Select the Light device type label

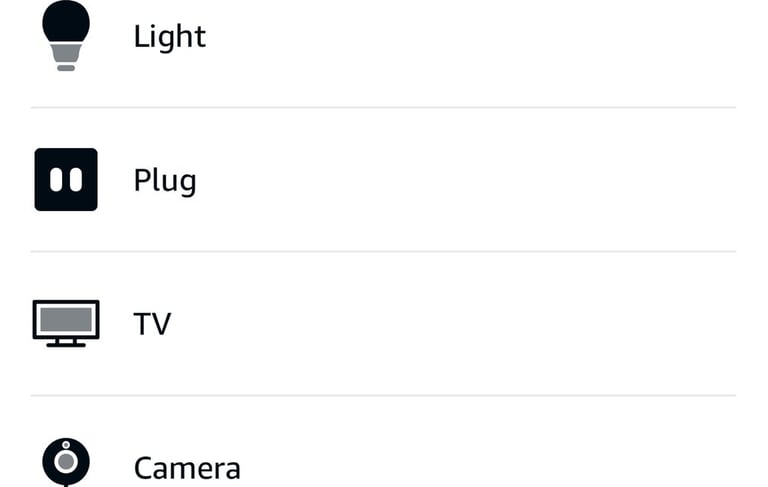170,37
